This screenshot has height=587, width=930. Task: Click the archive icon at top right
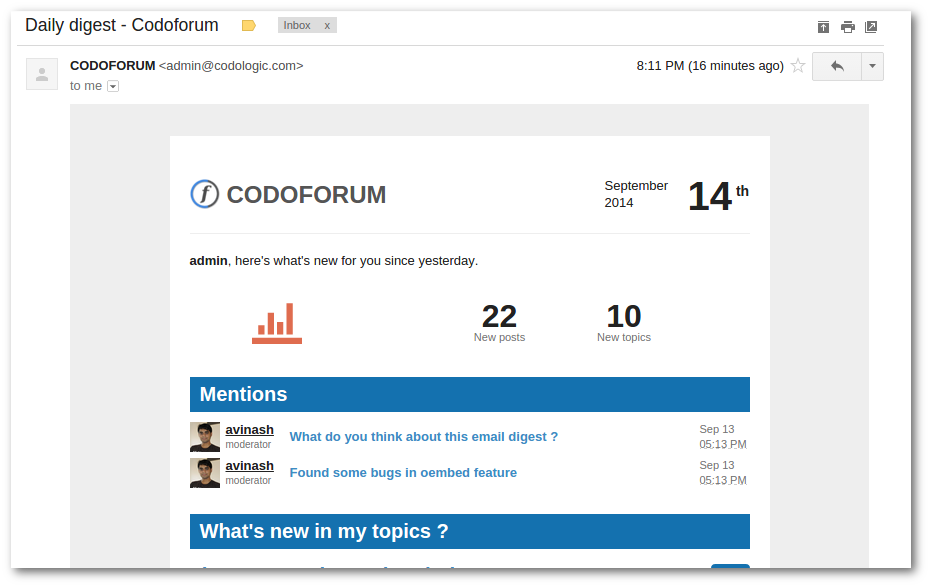click(x=823, y=27)
